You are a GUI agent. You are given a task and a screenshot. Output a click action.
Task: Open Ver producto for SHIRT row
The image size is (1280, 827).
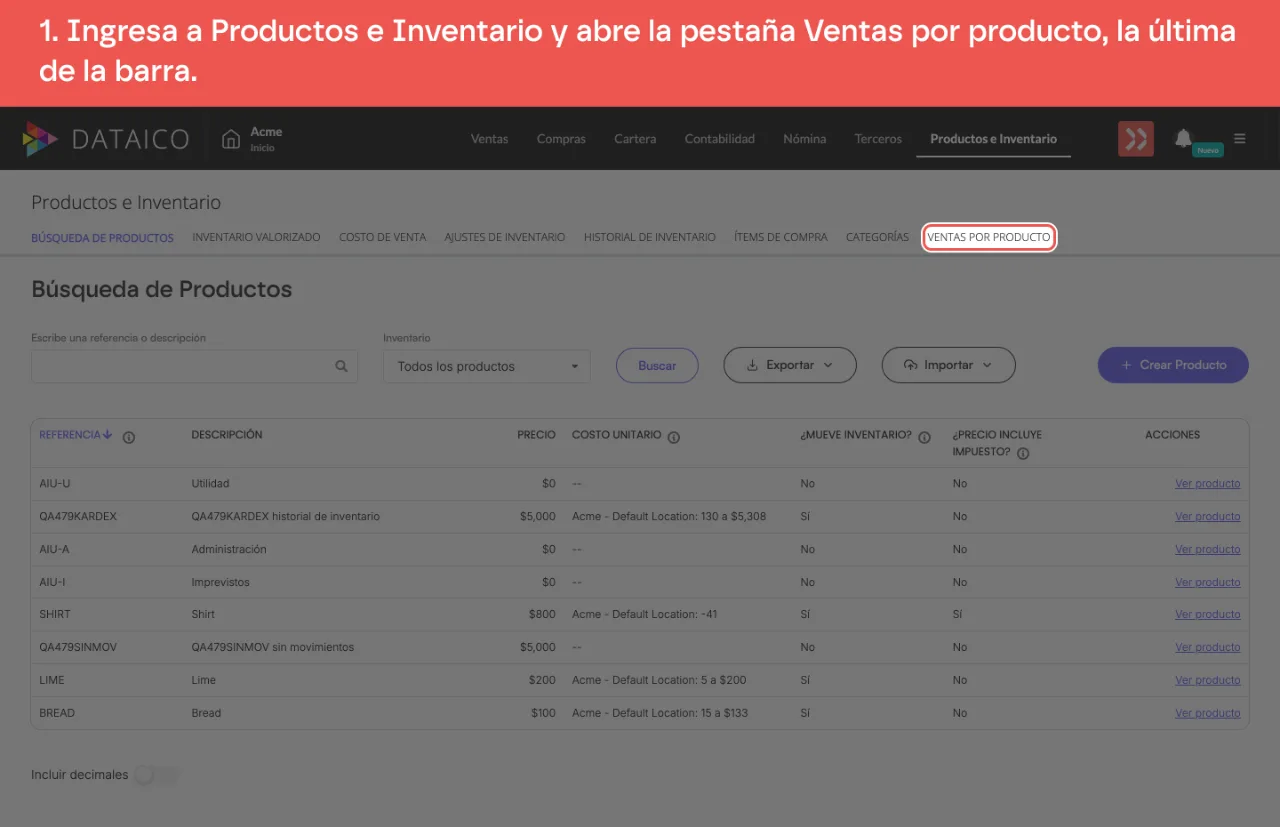coord(1207,615)
